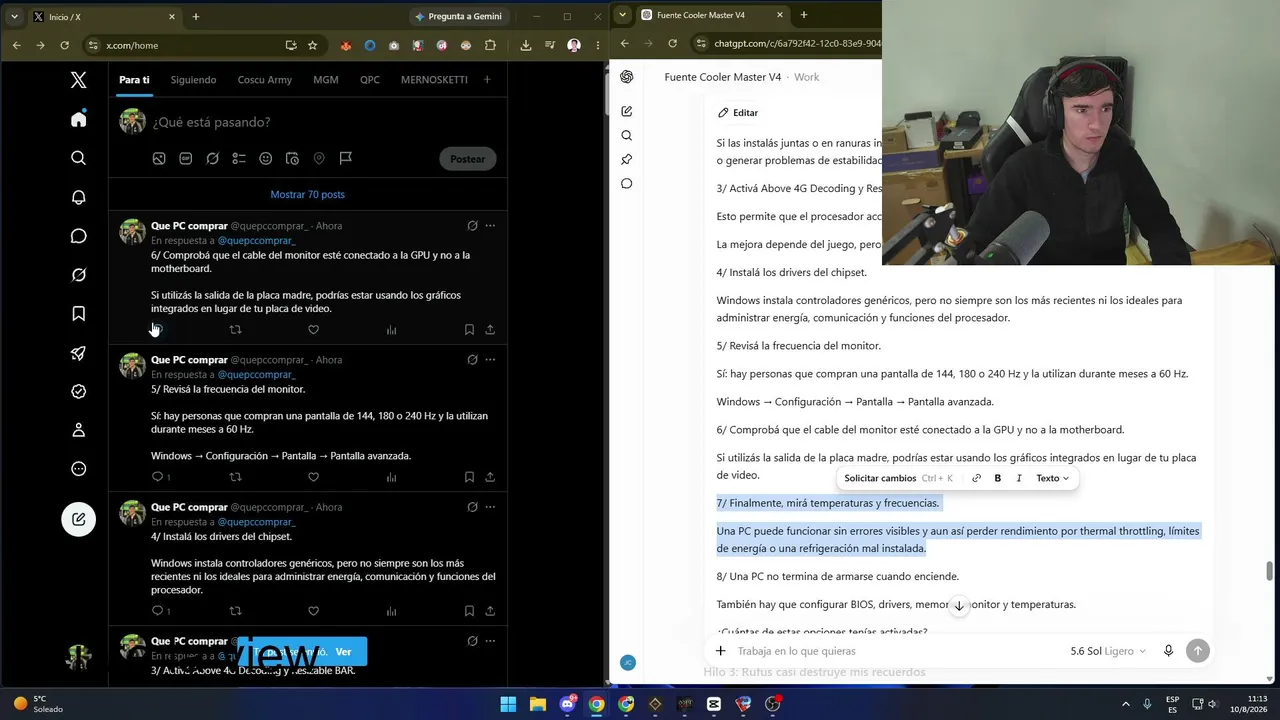
Task: Switch to Siguiendo tab on X
Action: [193, 80]
